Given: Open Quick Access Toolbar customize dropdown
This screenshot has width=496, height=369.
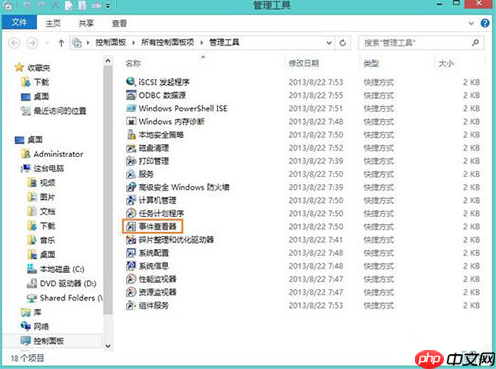Looking at the screenshot, I should [108, 6].
